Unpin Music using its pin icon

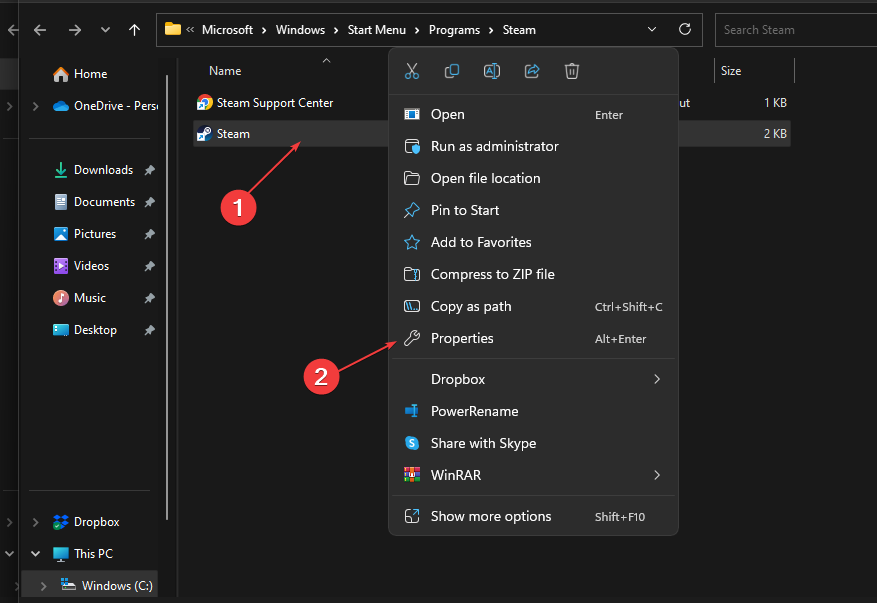click(x=149, y=298)
